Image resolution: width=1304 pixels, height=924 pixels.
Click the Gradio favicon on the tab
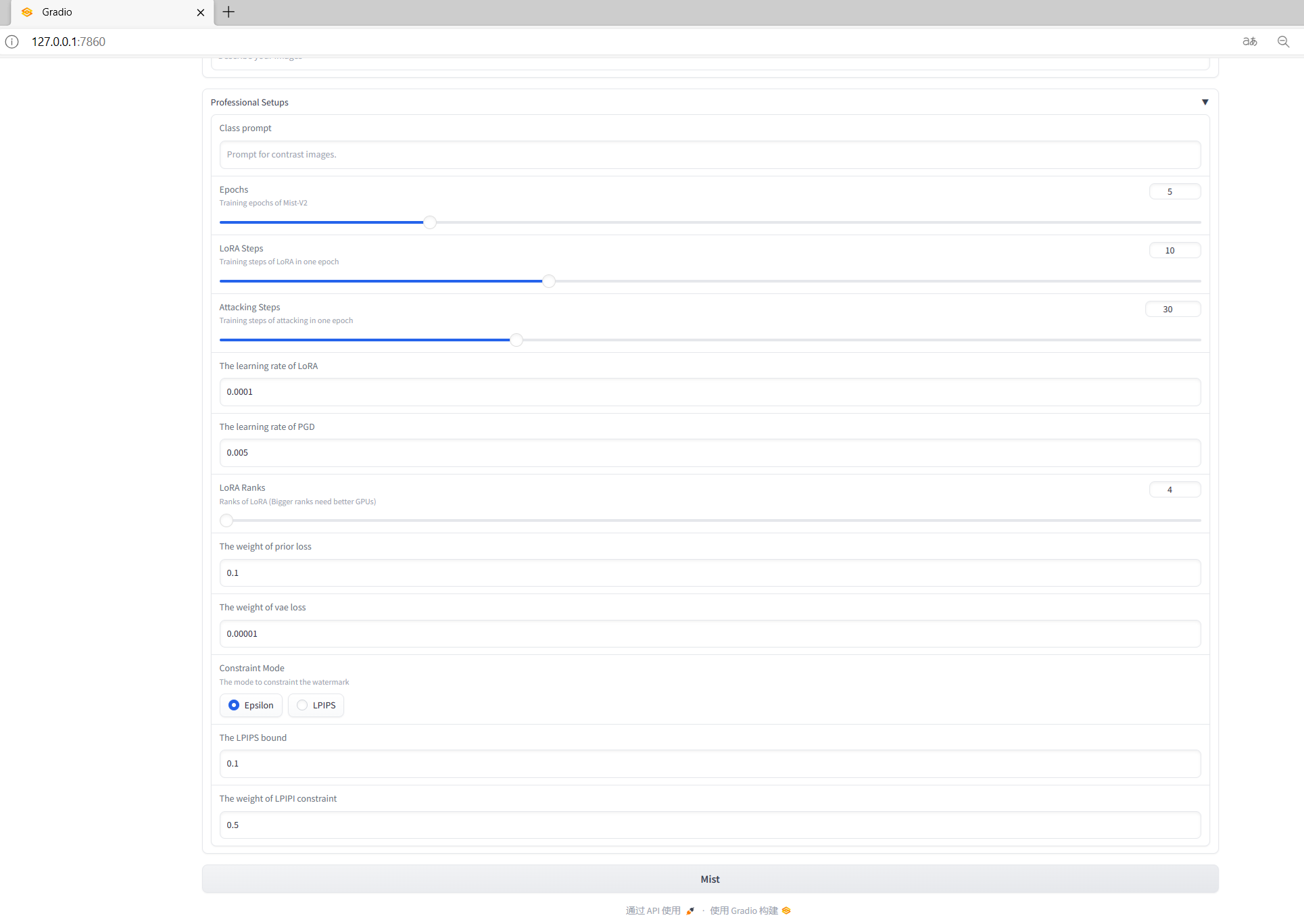coord(27,12)
